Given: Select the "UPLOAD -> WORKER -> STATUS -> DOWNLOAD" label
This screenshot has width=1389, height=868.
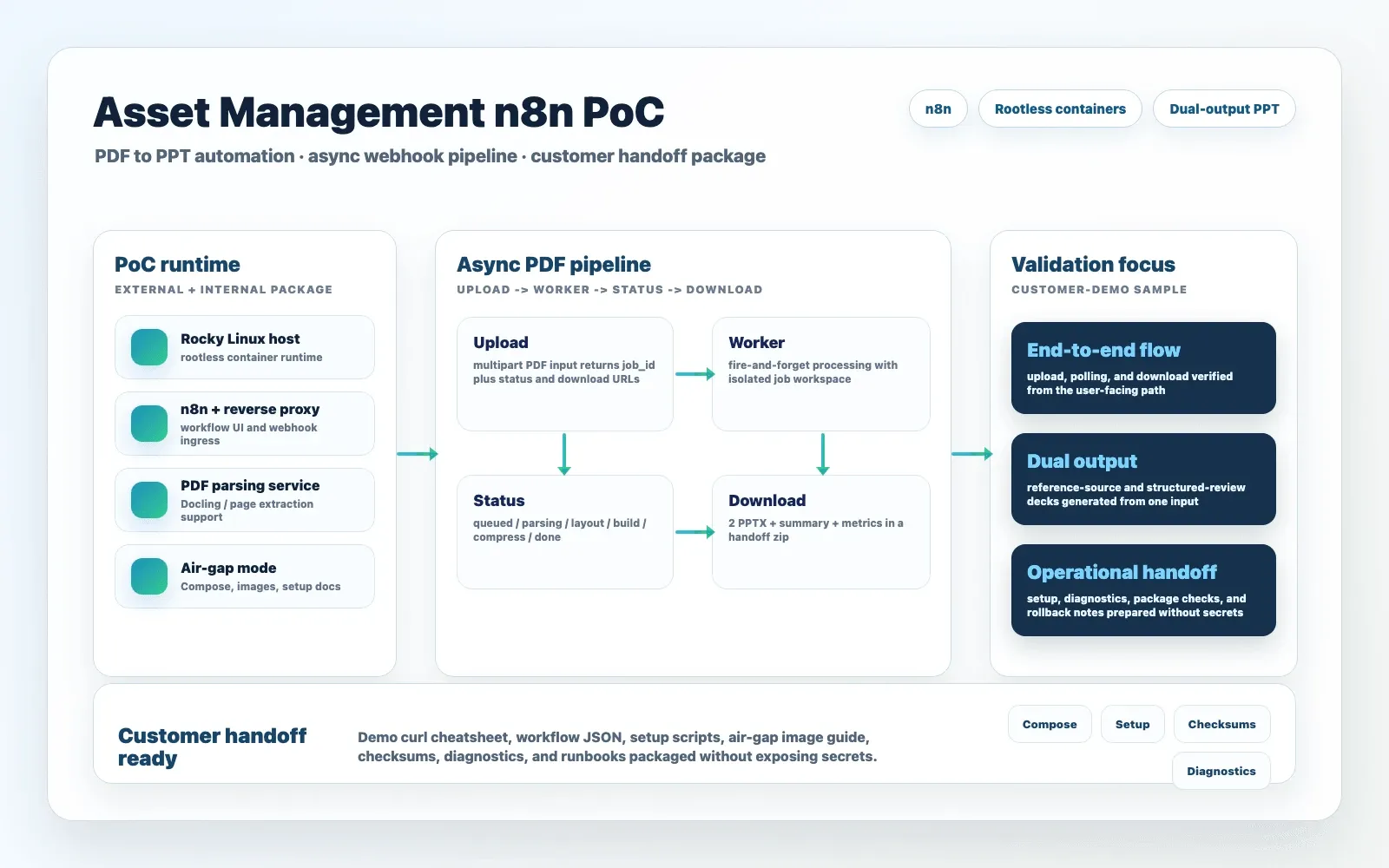Looking at the screenshot, I should [609, 290].
